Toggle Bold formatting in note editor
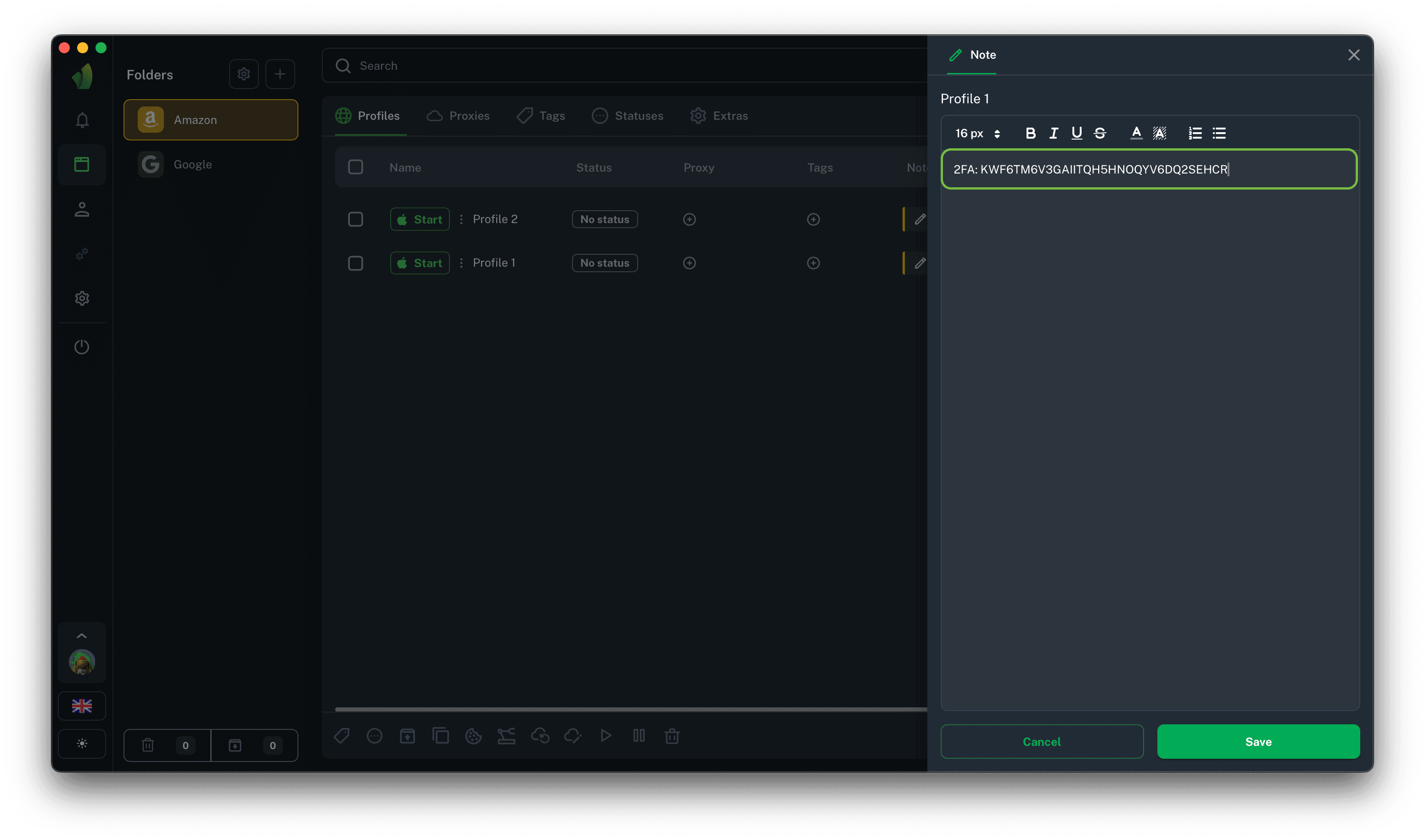1425x840 pixels. pos(1030,133)
